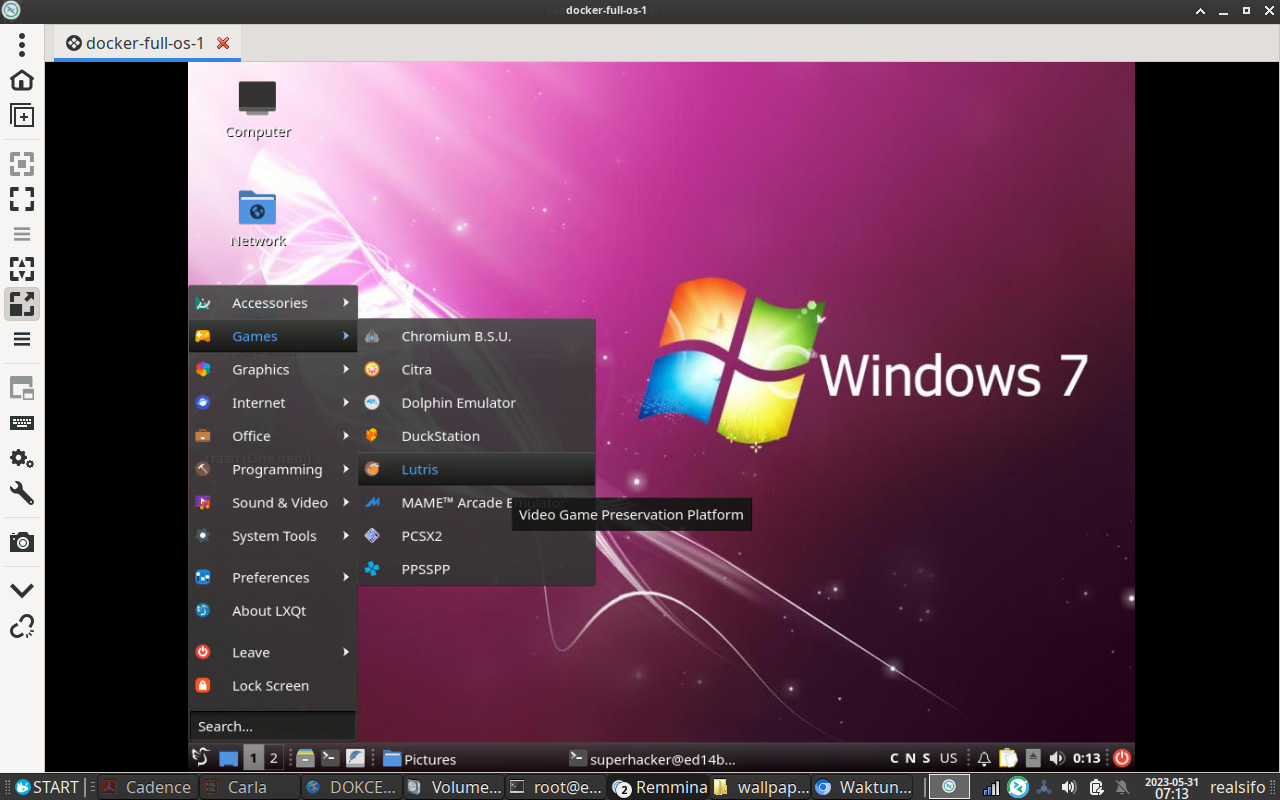
Task: Click the LXQt start menu button
Action: (201, 758)
